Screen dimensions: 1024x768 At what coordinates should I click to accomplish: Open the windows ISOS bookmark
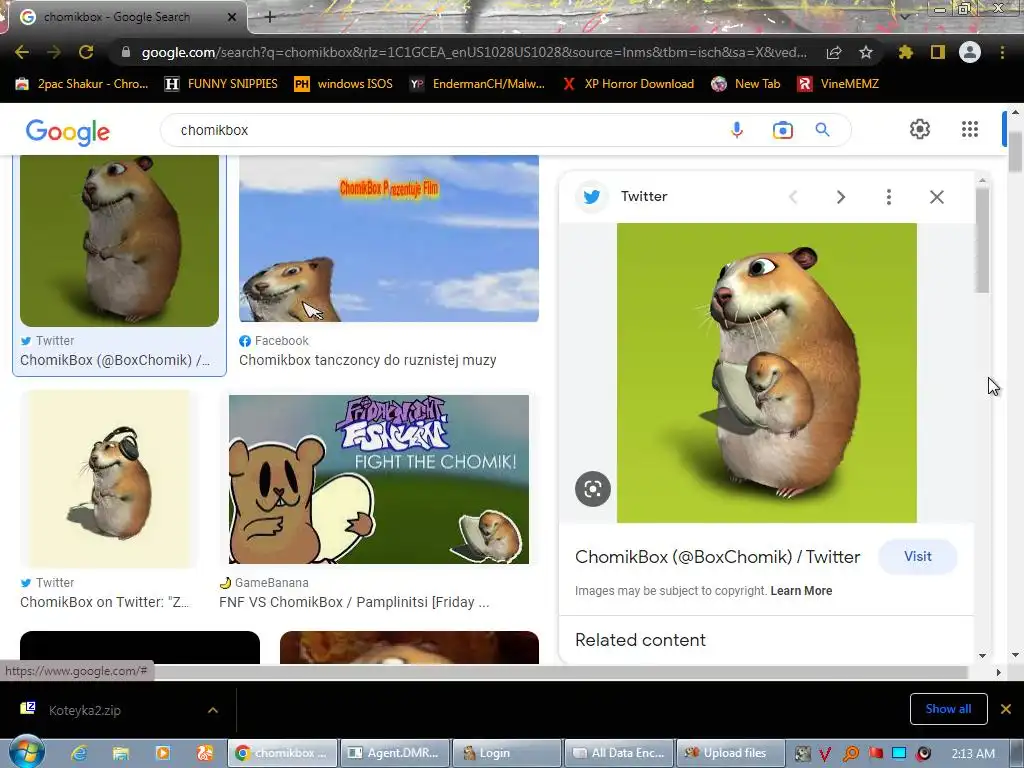344,84
